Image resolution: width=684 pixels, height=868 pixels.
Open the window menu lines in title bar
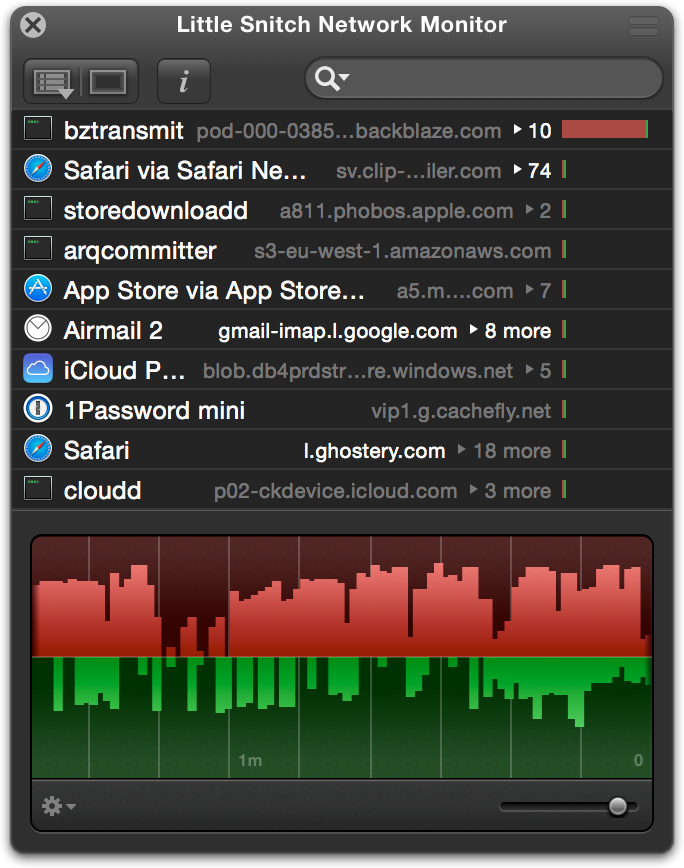click(643, 25)
